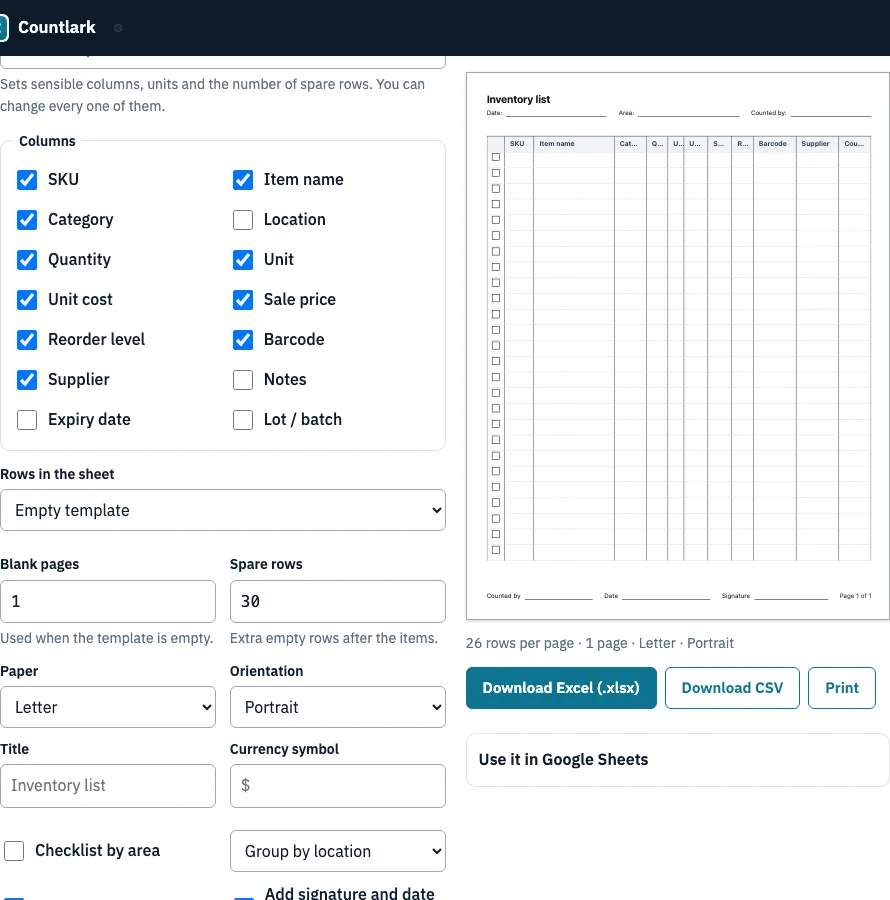The image size is (890, 900).
Task: Click the Print button
Action: (842, 688)
